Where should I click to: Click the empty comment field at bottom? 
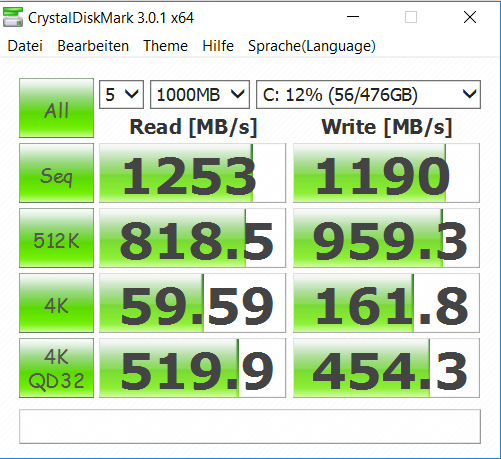coord(250,427)
